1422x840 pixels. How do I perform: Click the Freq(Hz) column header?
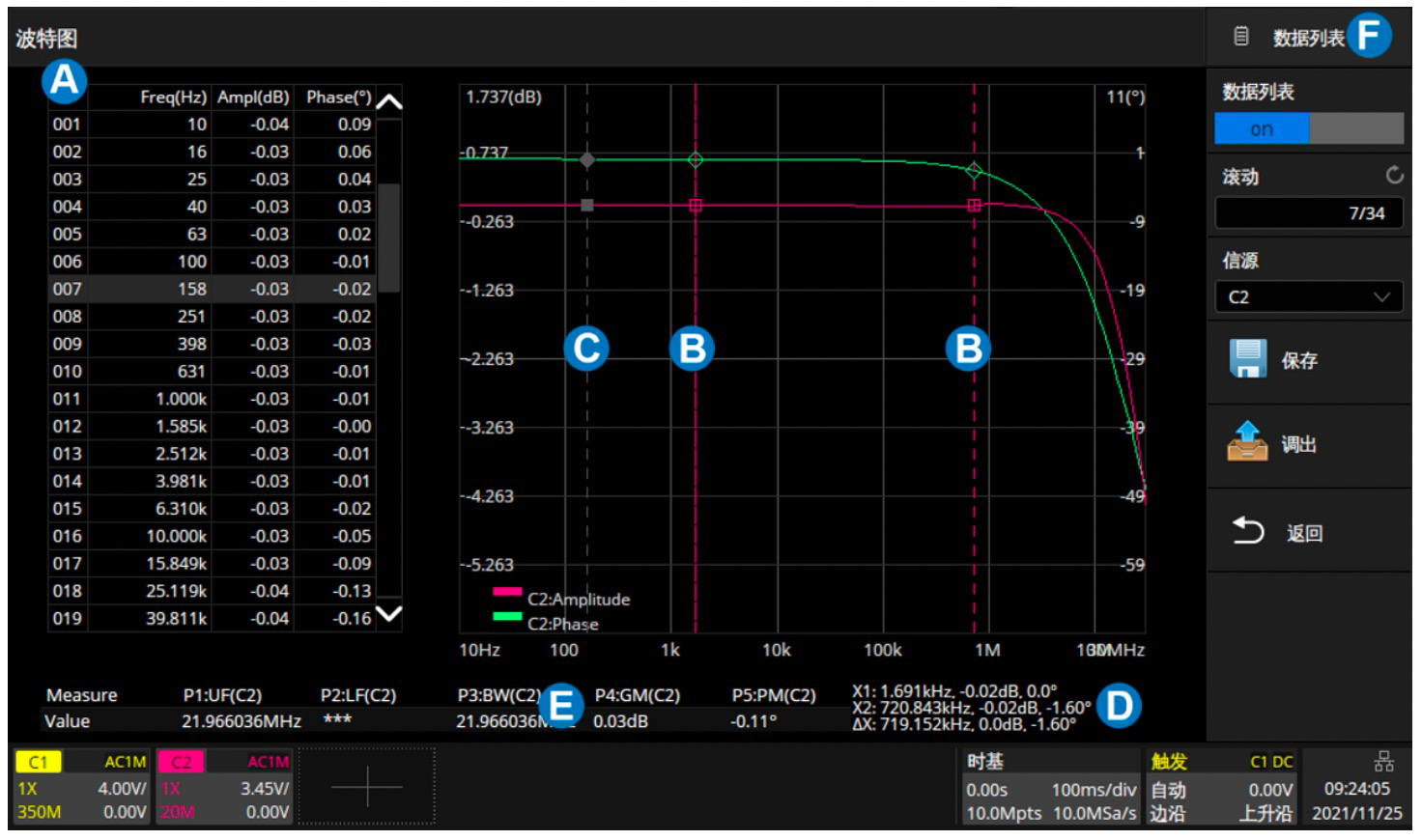173,97
